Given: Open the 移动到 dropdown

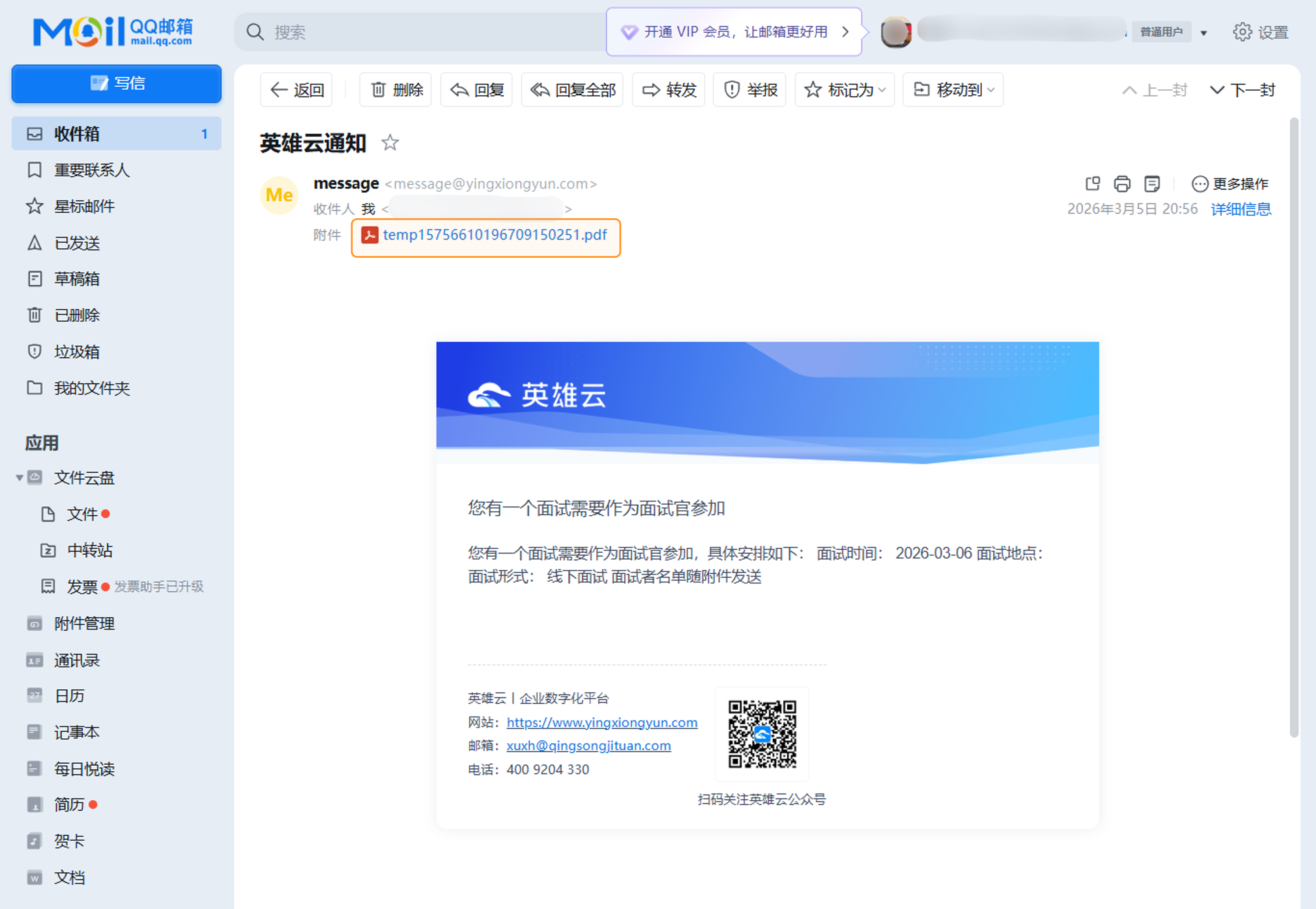Looking at the screenshot, I should tap(953, 90).
